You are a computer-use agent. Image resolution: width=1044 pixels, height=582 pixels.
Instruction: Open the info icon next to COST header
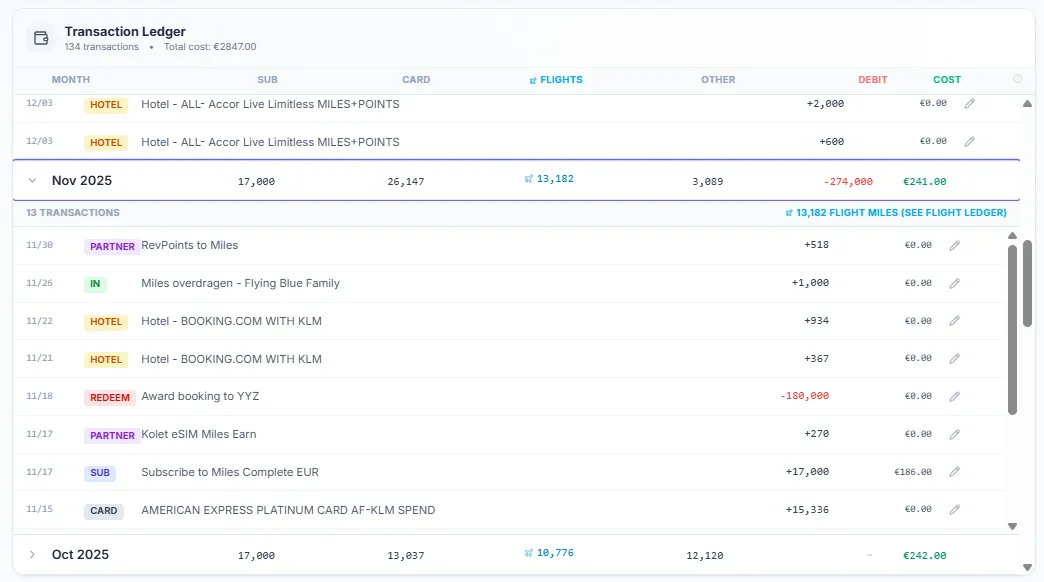tap(1017, 79)
